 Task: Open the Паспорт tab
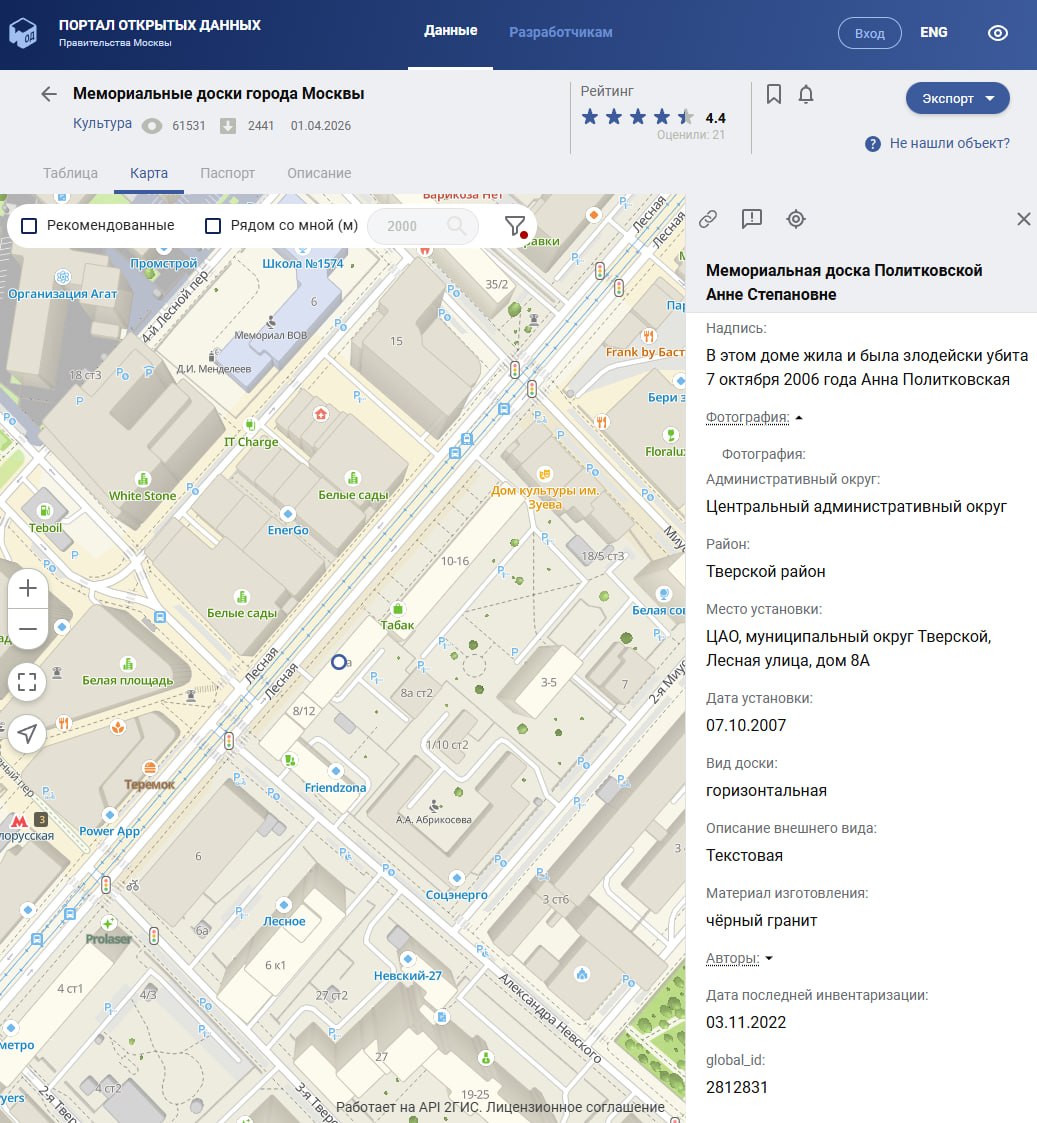click(x=228, y=173)
